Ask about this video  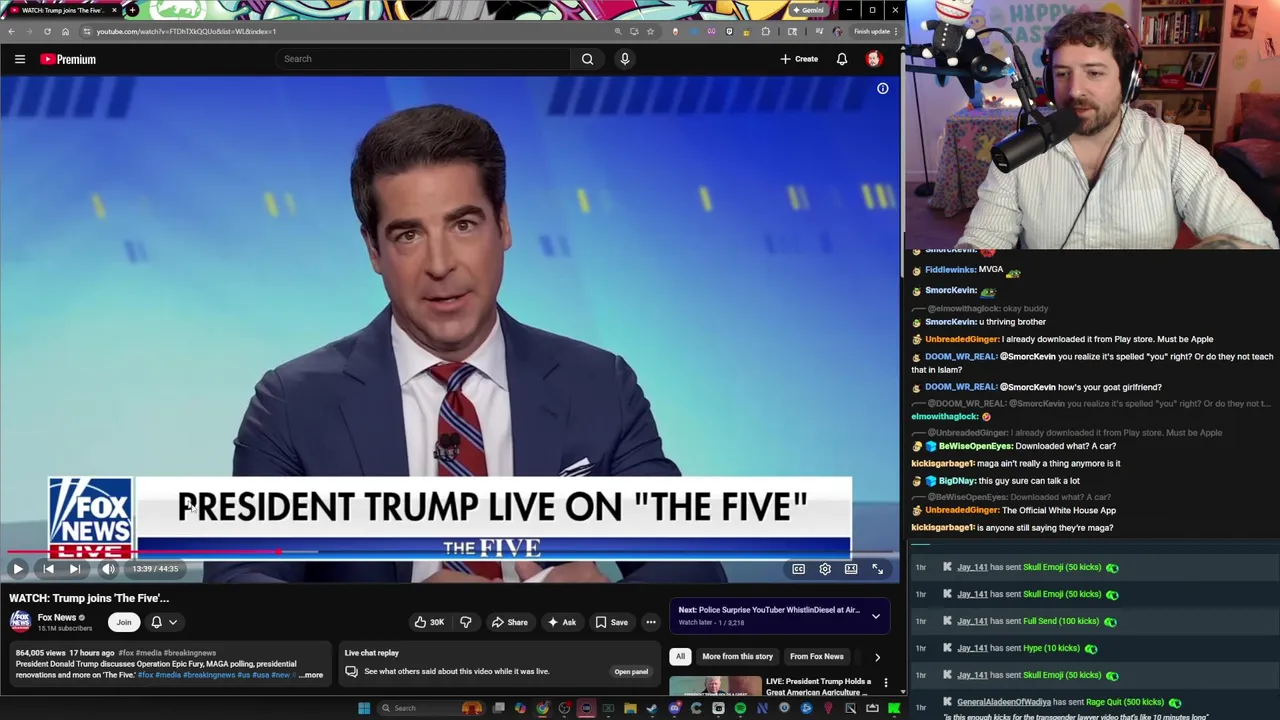[x=561, y=622]
